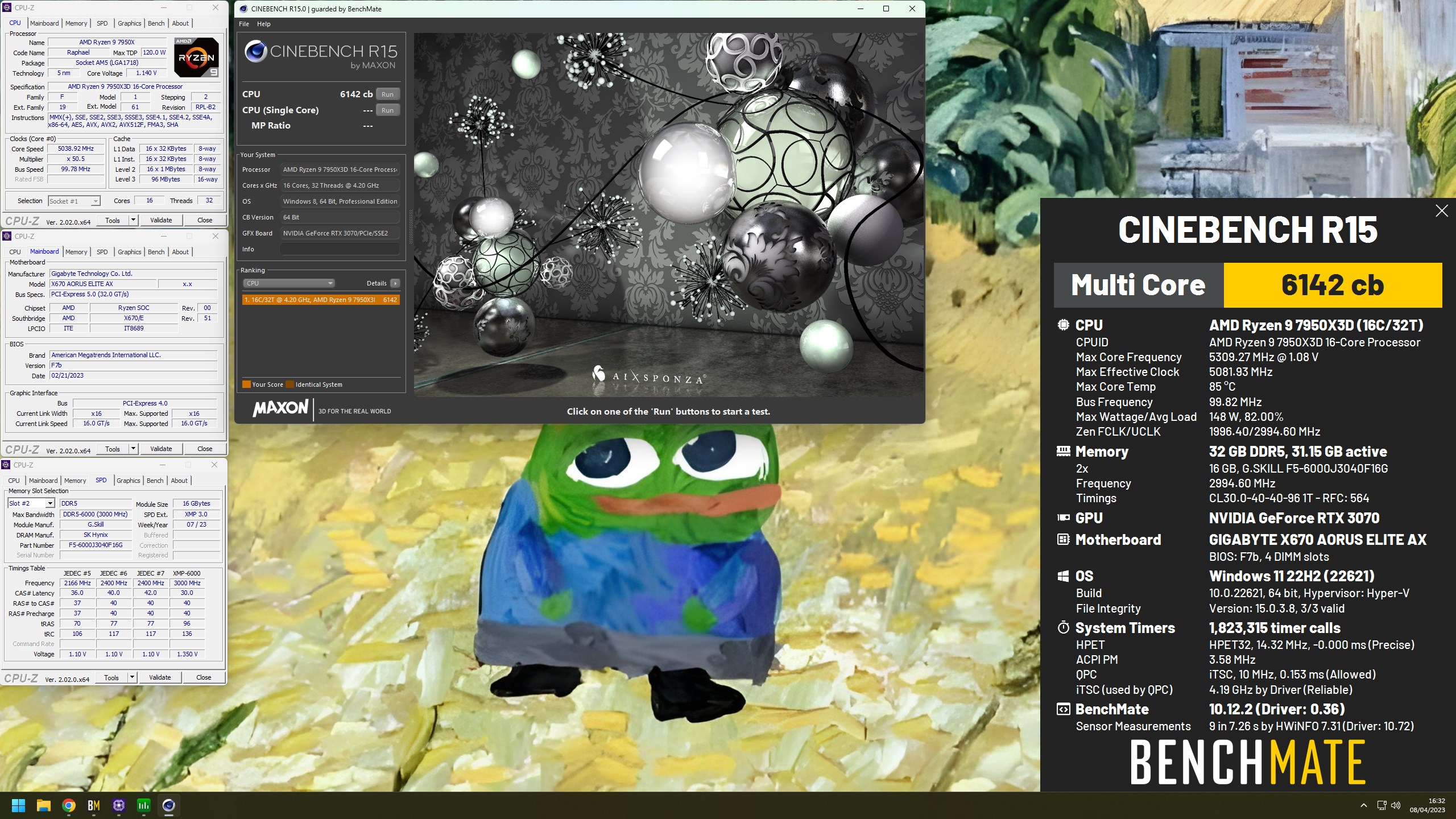Image resolution: width=1456 pixels, height=819 pixels.
Task: Run the CPU (Single Core) test
Action: (x=387, y=110)
